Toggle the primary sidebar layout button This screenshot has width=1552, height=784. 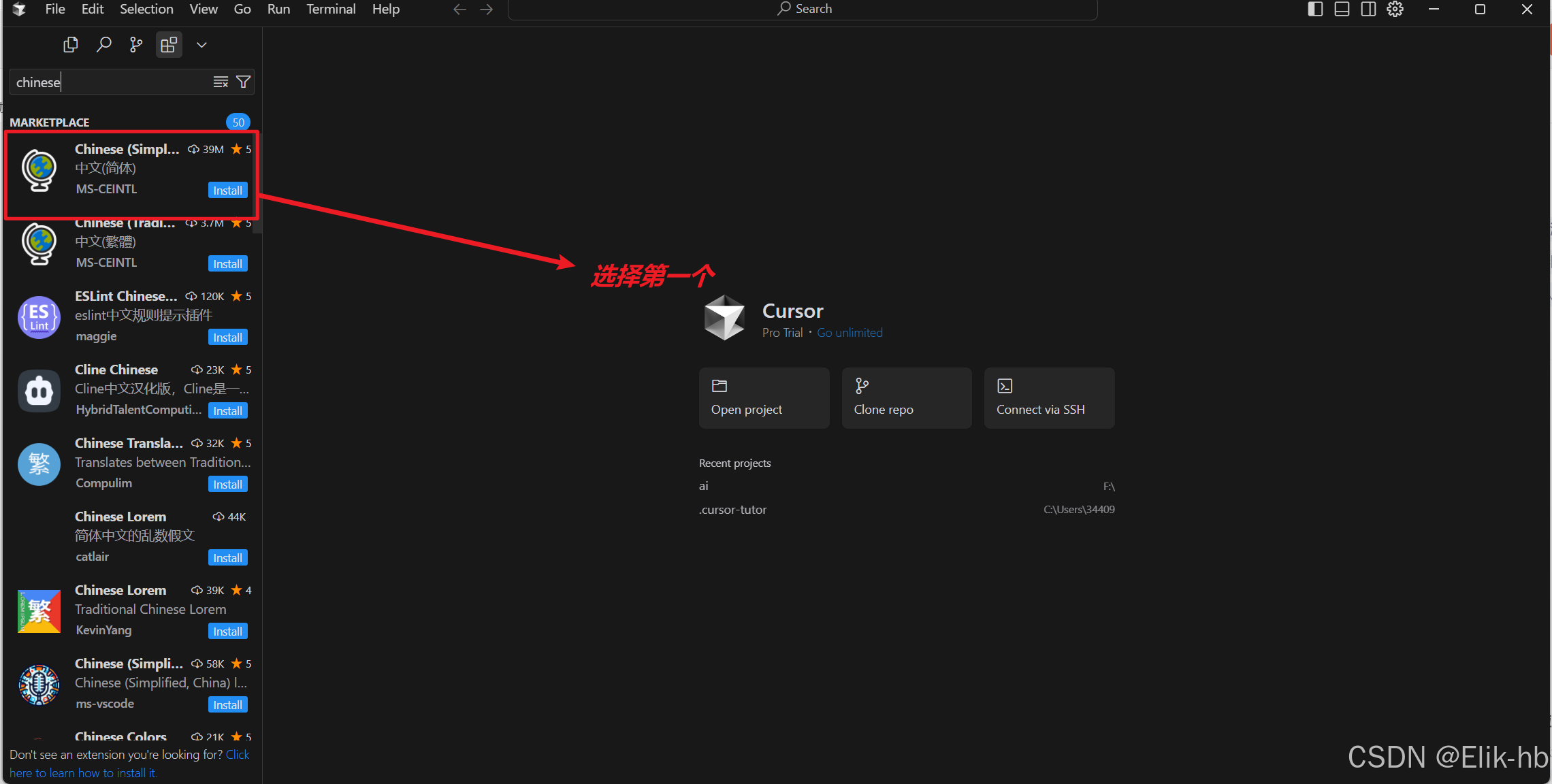pyautogui.click(x=1315, y=10)
